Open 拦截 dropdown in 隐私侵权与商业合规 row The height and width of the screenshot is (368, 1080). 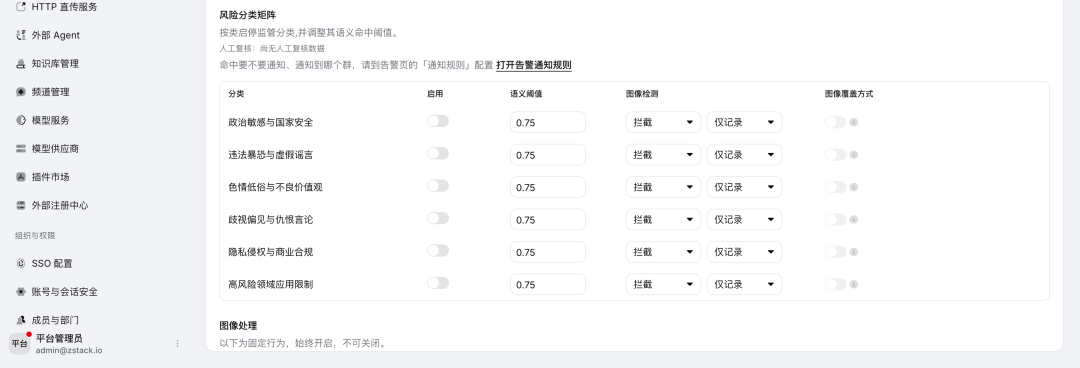coord(663,252)
